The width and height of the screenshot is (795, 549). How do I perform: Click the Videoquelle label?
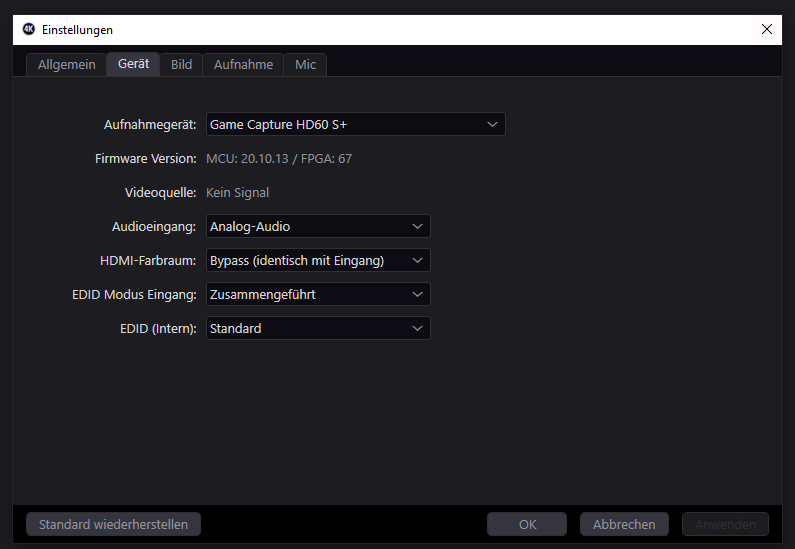(160, 192)
